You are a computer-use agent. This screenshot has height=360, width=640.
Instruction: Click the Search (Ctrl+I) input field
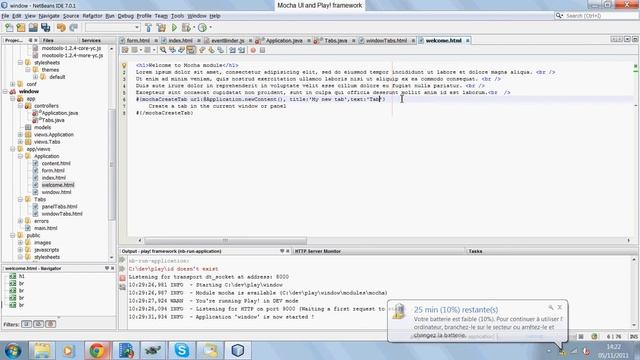coord(600,16)
